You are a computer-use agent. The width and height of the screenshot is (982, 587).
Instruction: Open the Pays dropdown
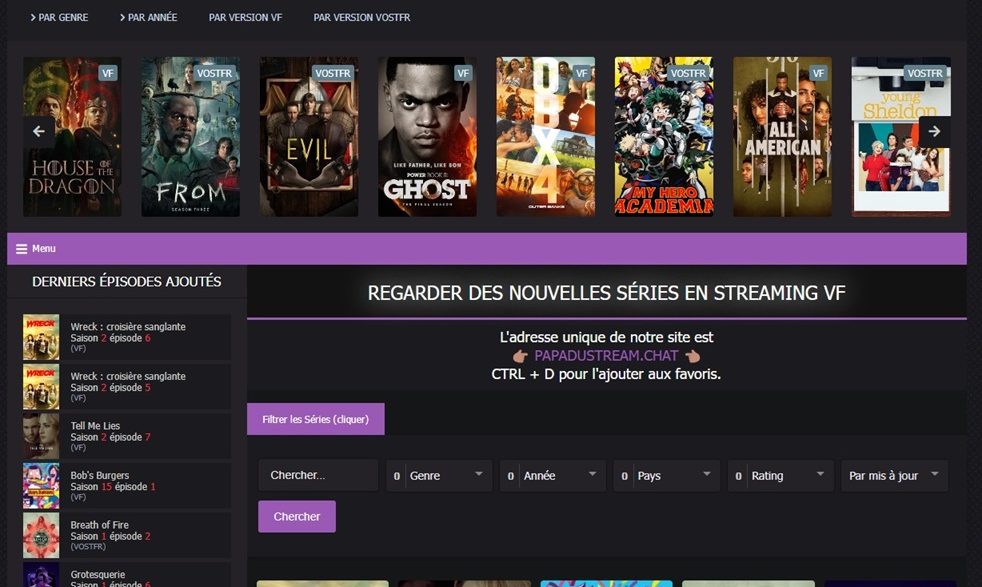click(x=666, y=475)
